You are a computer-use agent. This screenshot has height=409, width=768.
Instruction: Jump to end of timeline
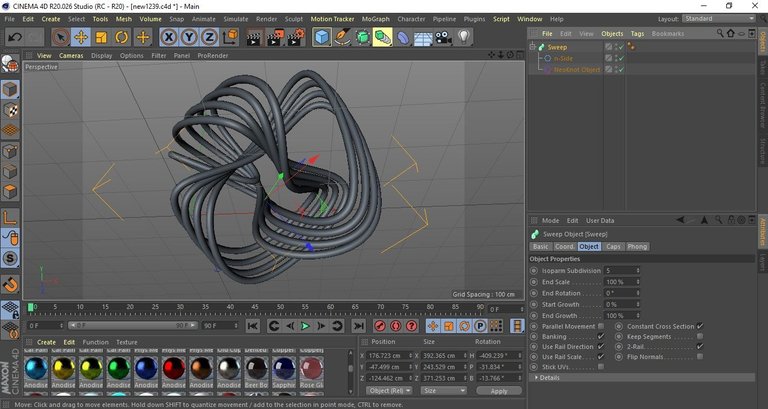(359, 326)
